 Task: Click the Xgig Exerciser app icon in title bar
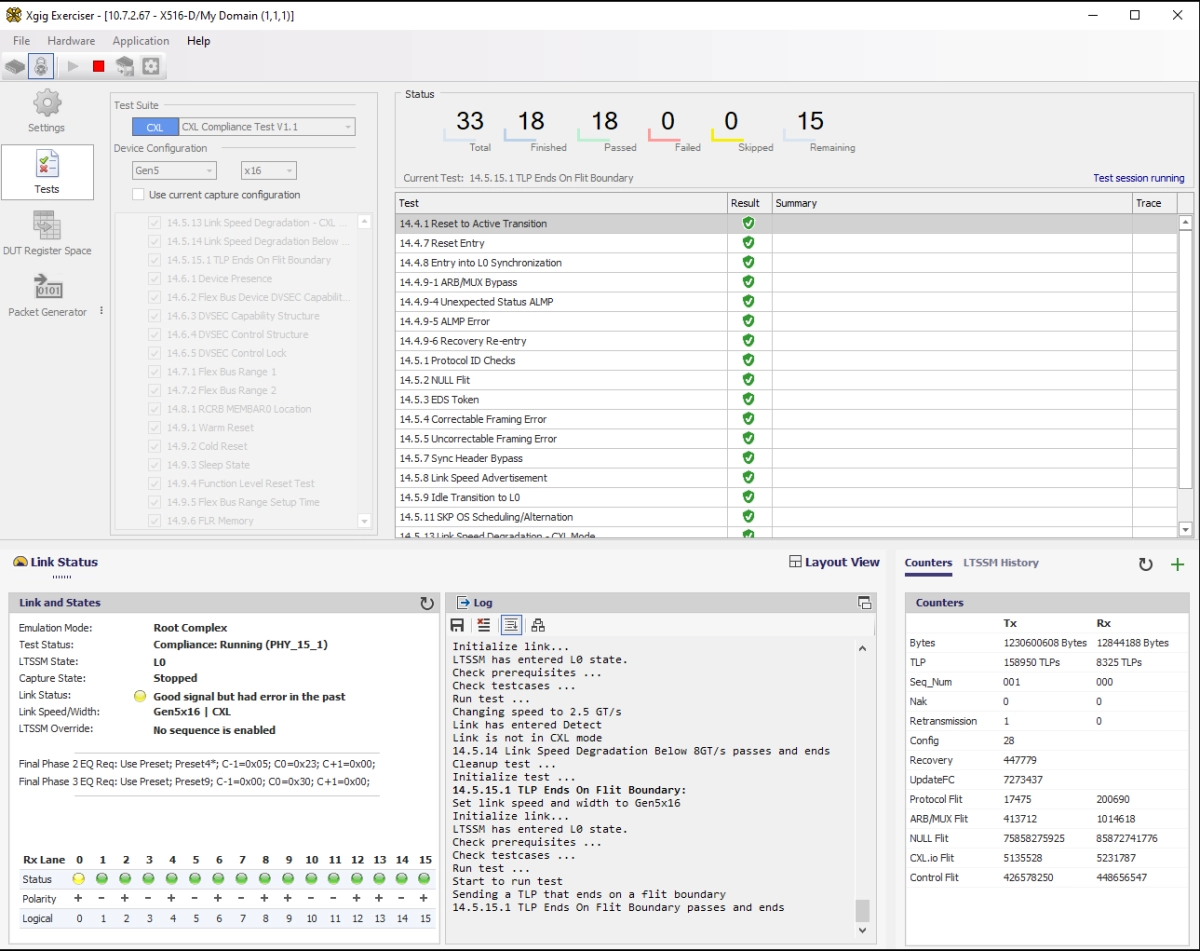(13, 15)
